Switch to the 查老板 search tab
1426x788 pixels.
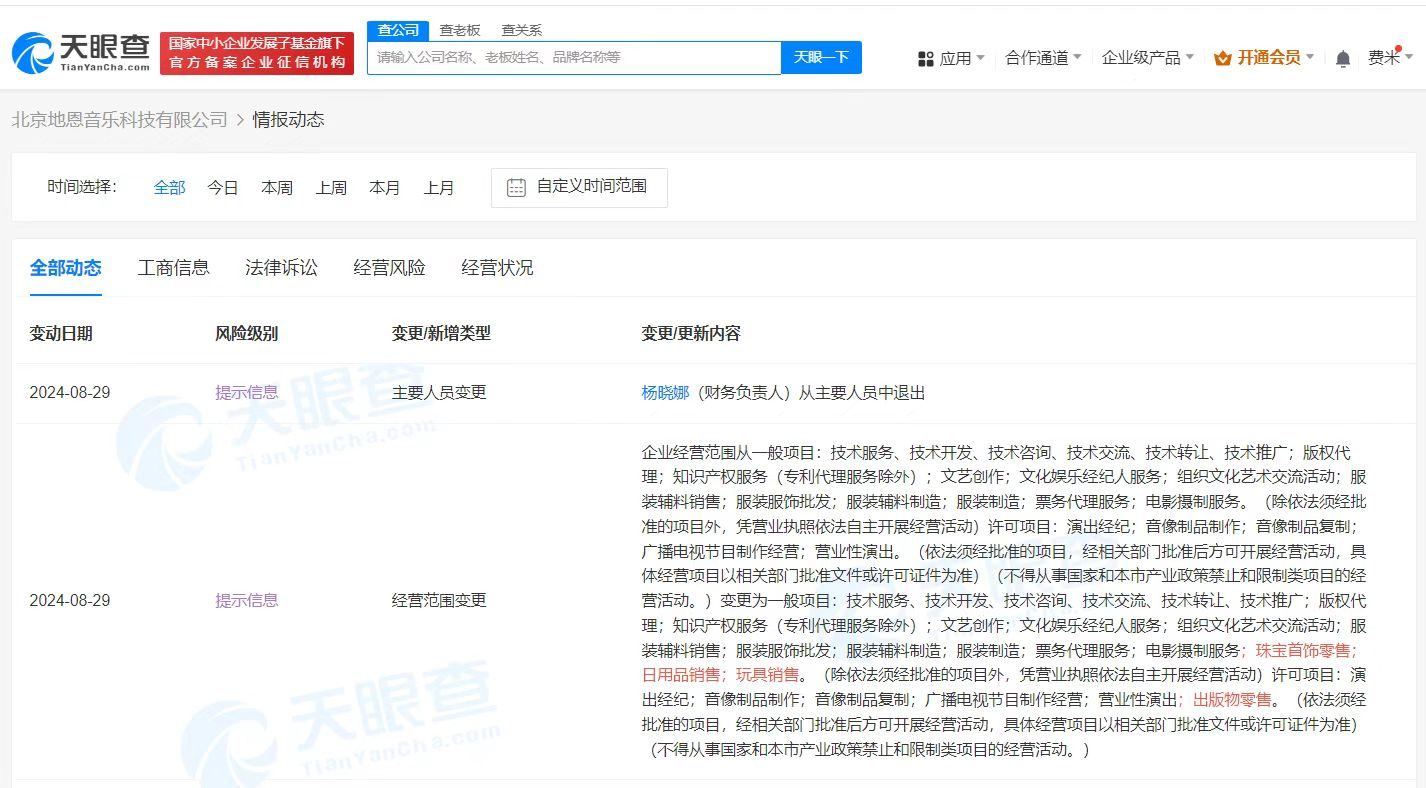(x=459, y=30)
